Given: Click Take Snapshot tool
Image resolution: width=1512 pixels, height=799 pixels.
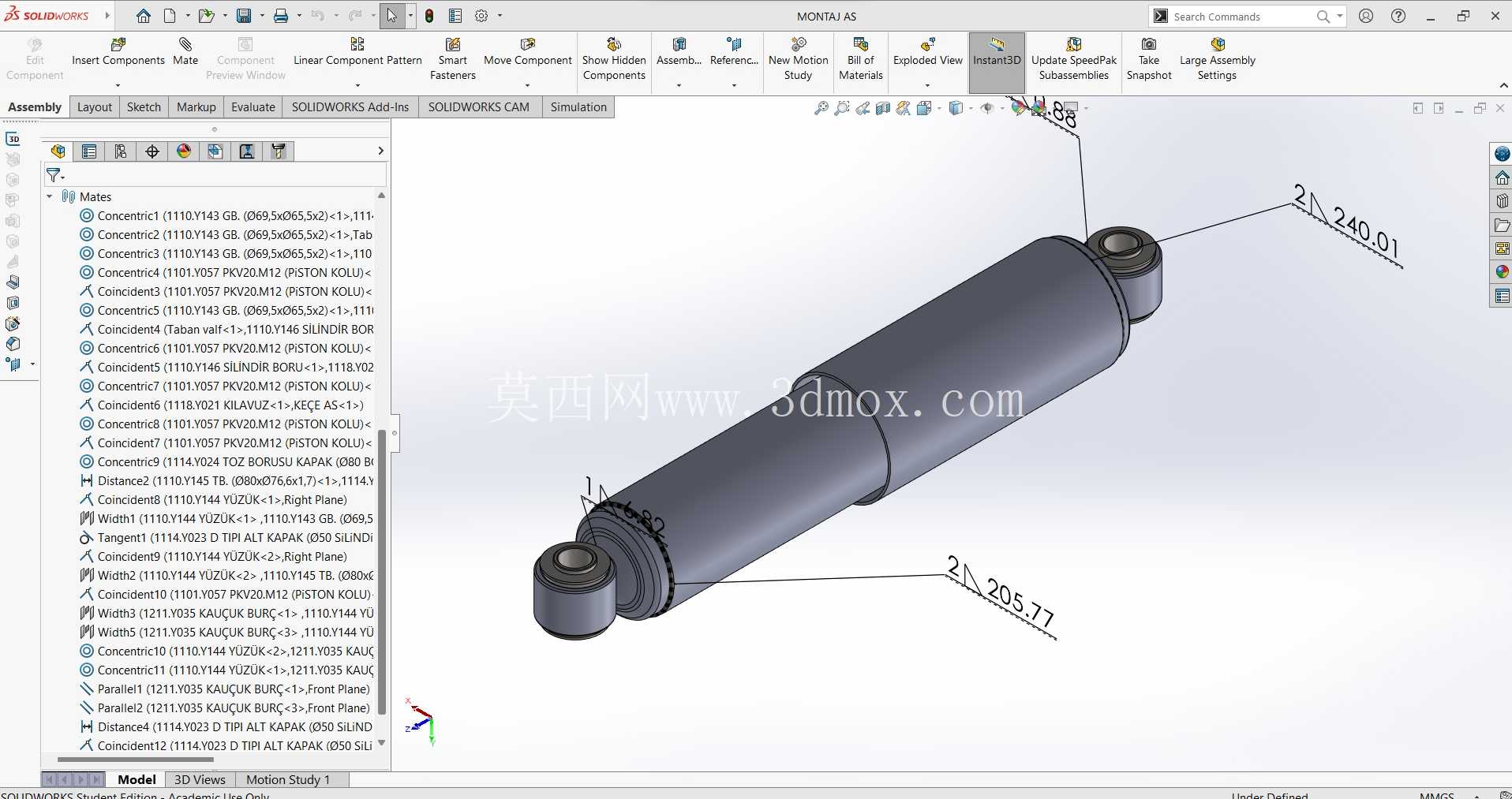Looking at the screenshot, I should pos(1149,59).
